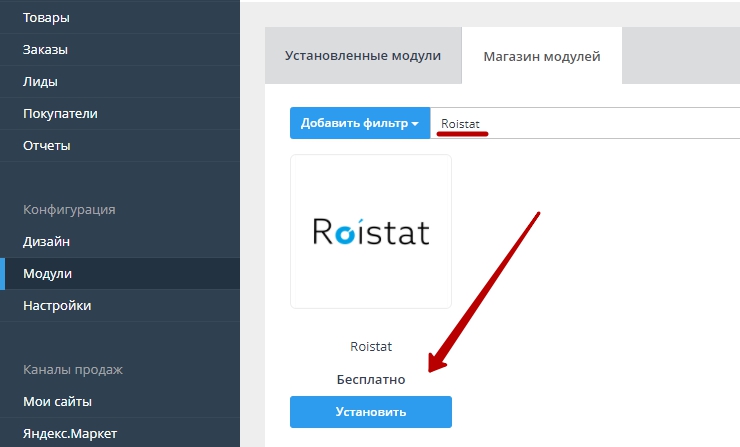The image size is (740, 447).
Task: Click the Roistat logo thumbnail
Action: click(370, 232)
